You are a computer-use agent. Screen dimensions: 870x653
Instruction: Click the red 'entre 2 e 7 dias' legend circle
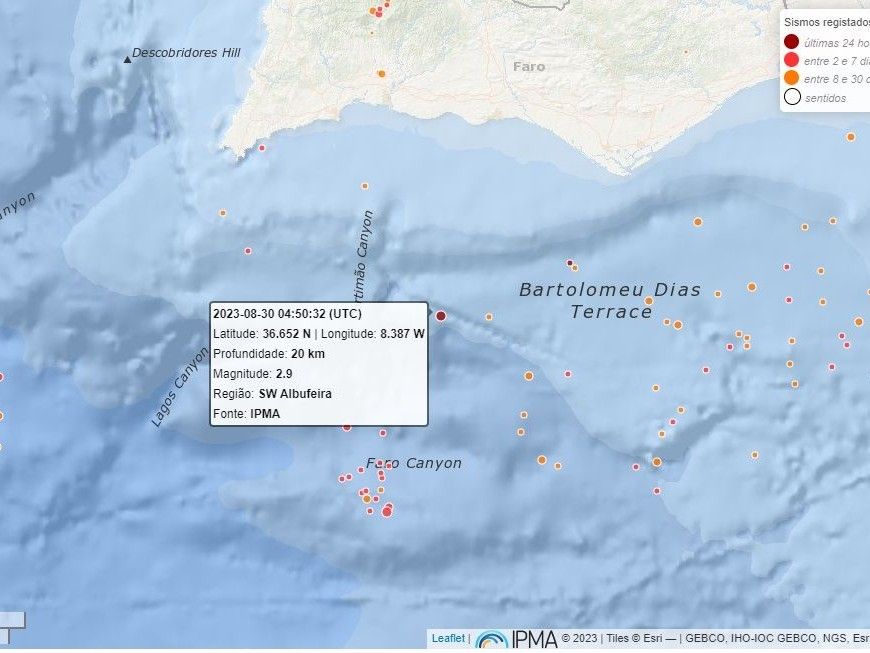[x=792, y=59]
